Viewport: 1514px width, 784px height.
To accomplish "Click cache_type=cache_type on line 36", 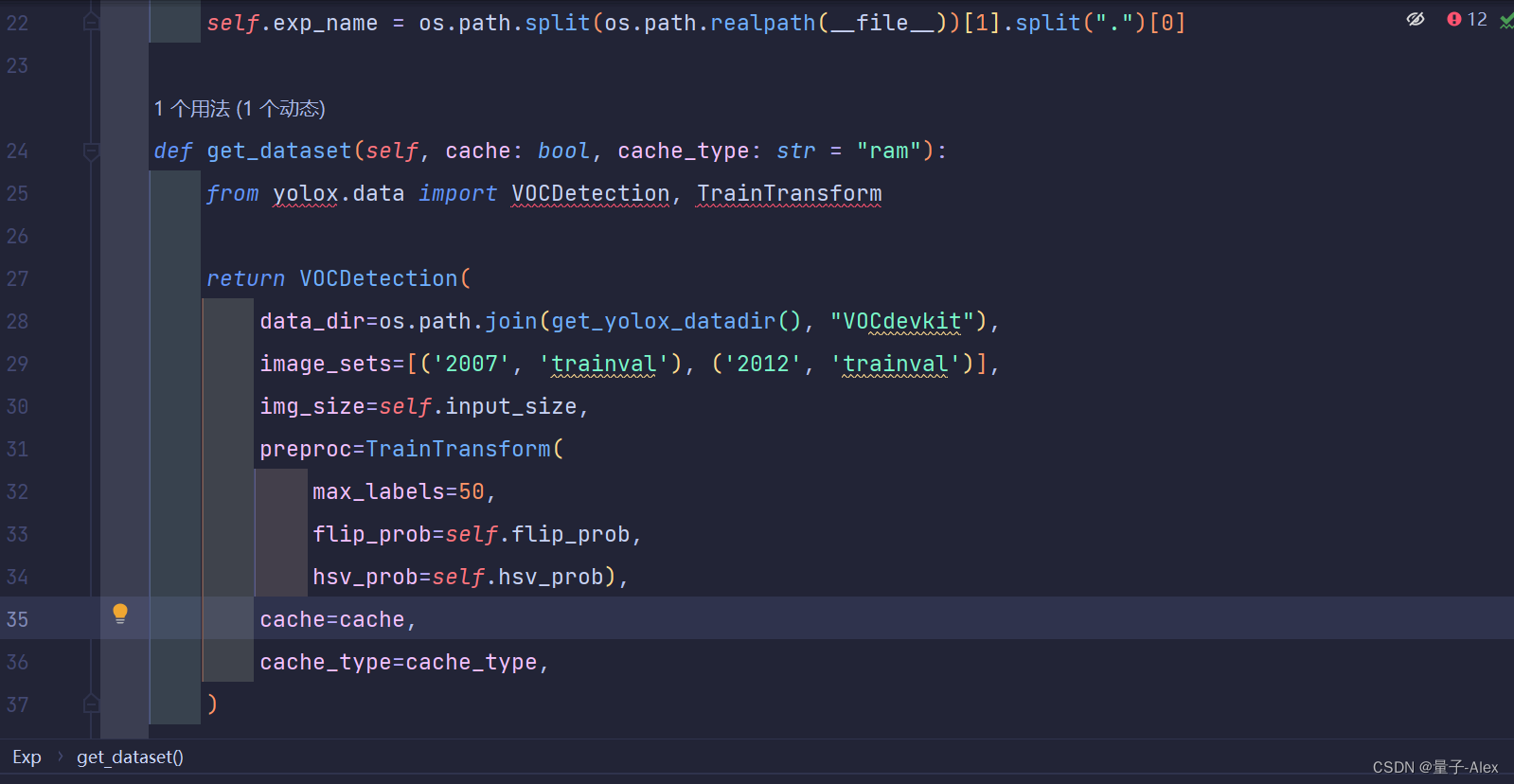I will click(399, 662).
